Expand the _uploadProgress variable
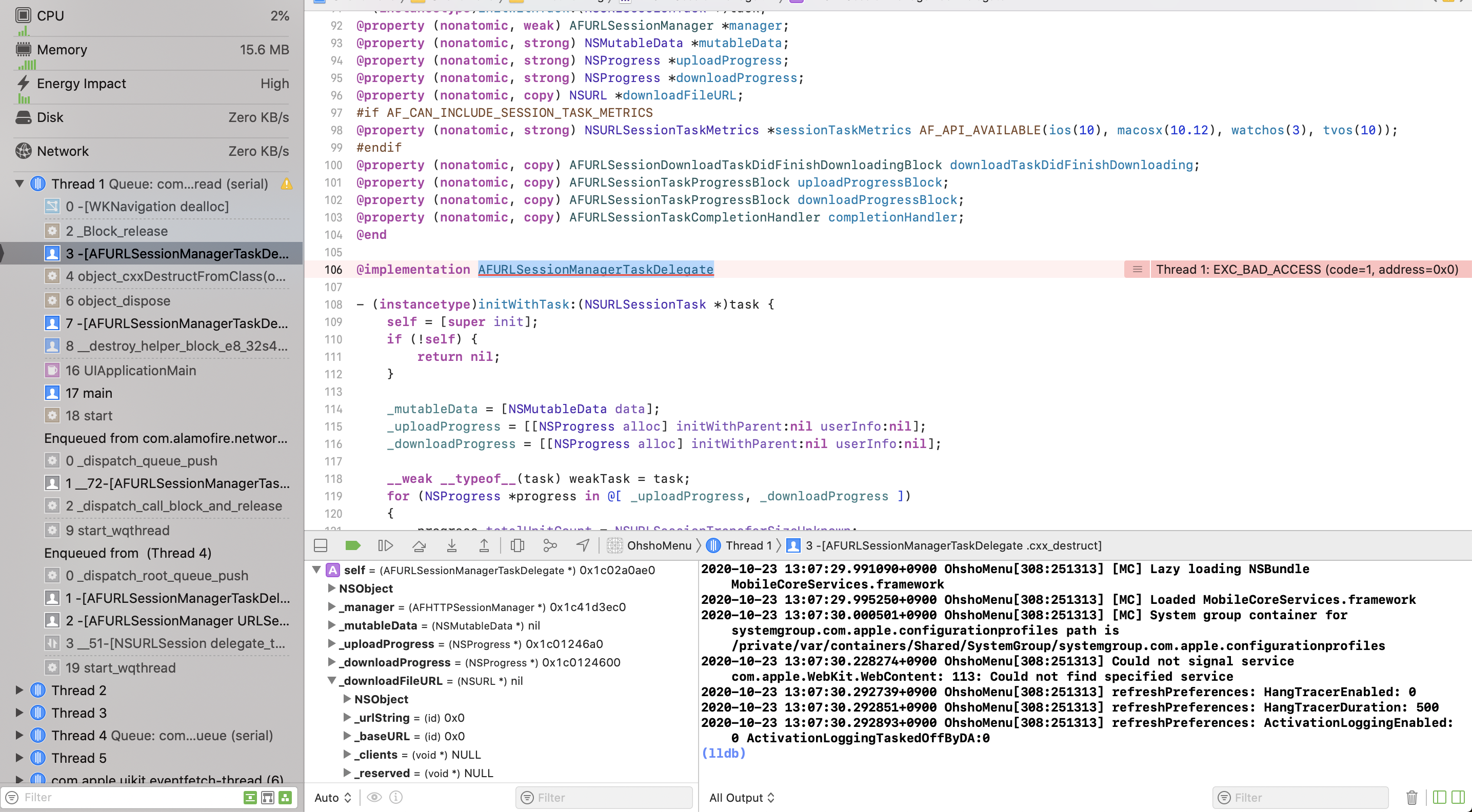The height and width of the screenshot is (812, 1472). 331,643
